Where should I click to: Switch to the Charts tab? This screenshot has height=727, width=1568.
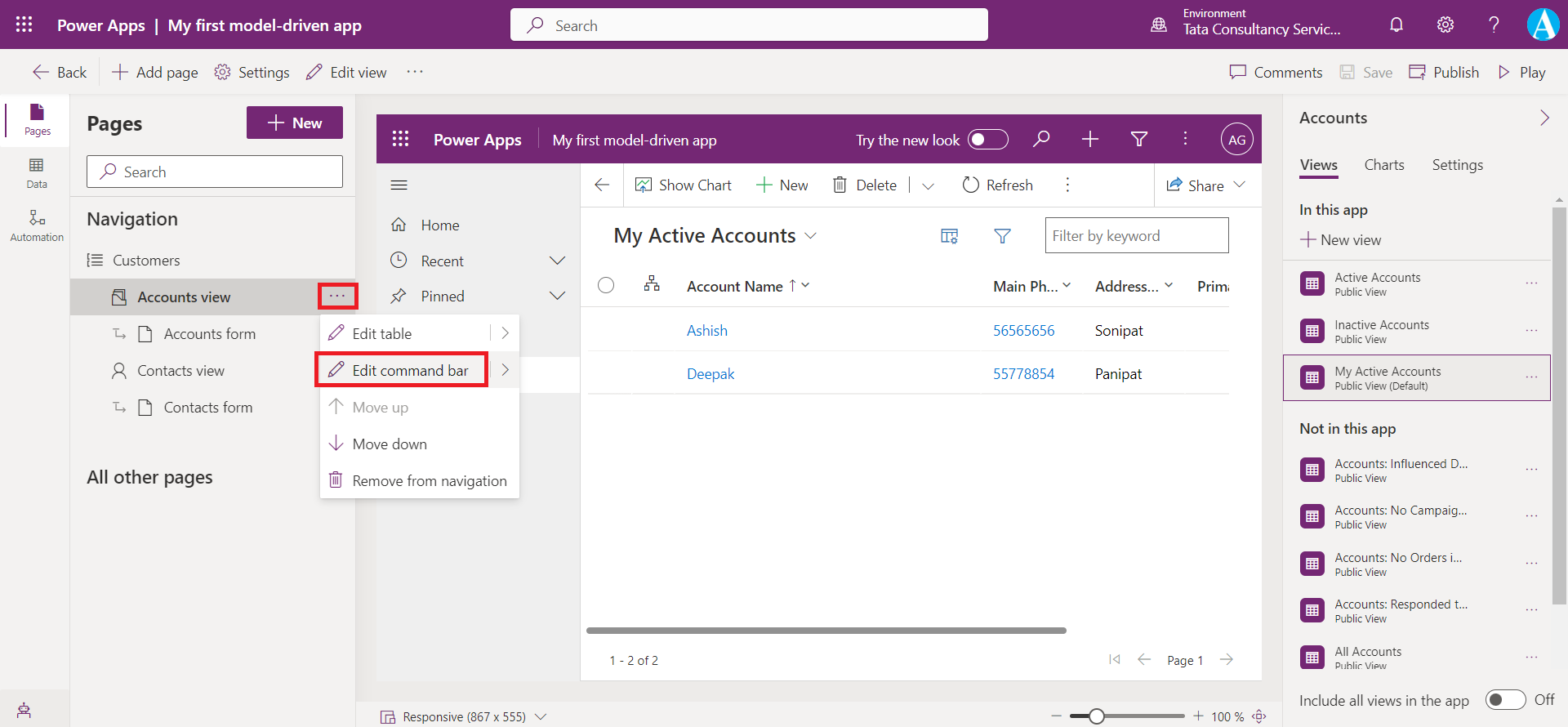coord(1384,165)
